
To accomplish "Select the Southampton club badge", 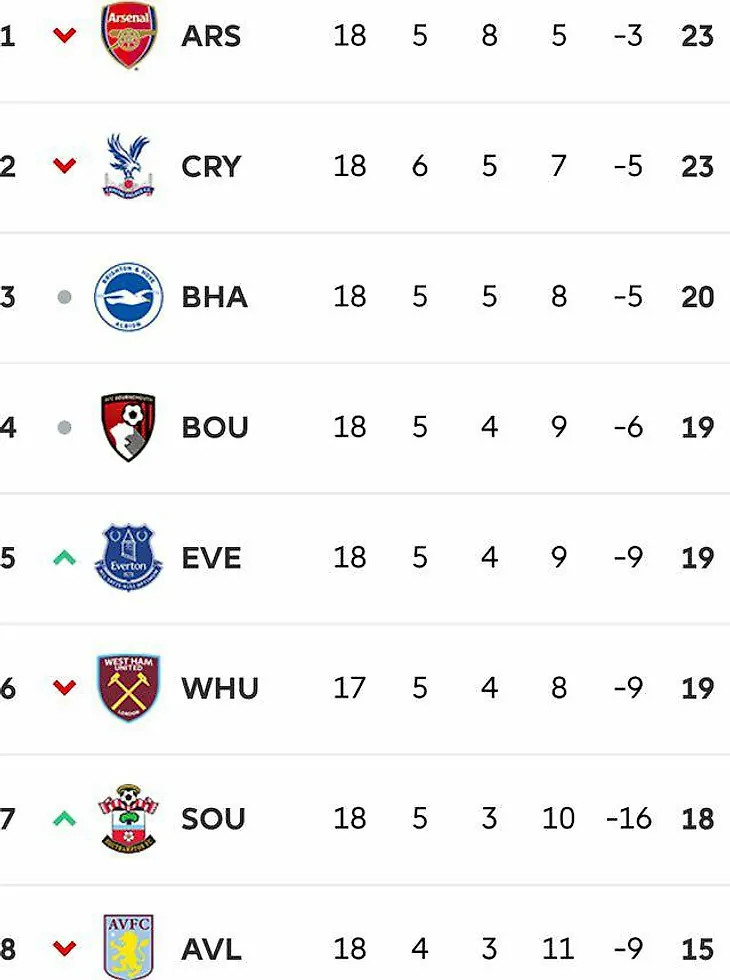I will pyautogui.click(x=129, y=818).
